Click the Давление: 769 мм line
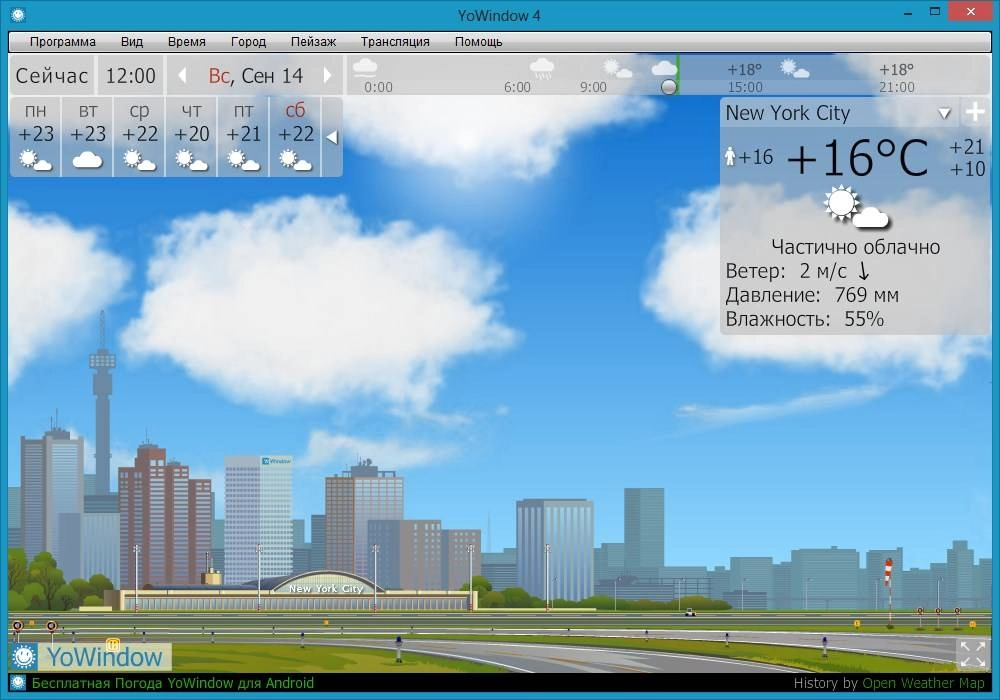Viewport: 1000px width, 700px height. 812,295
